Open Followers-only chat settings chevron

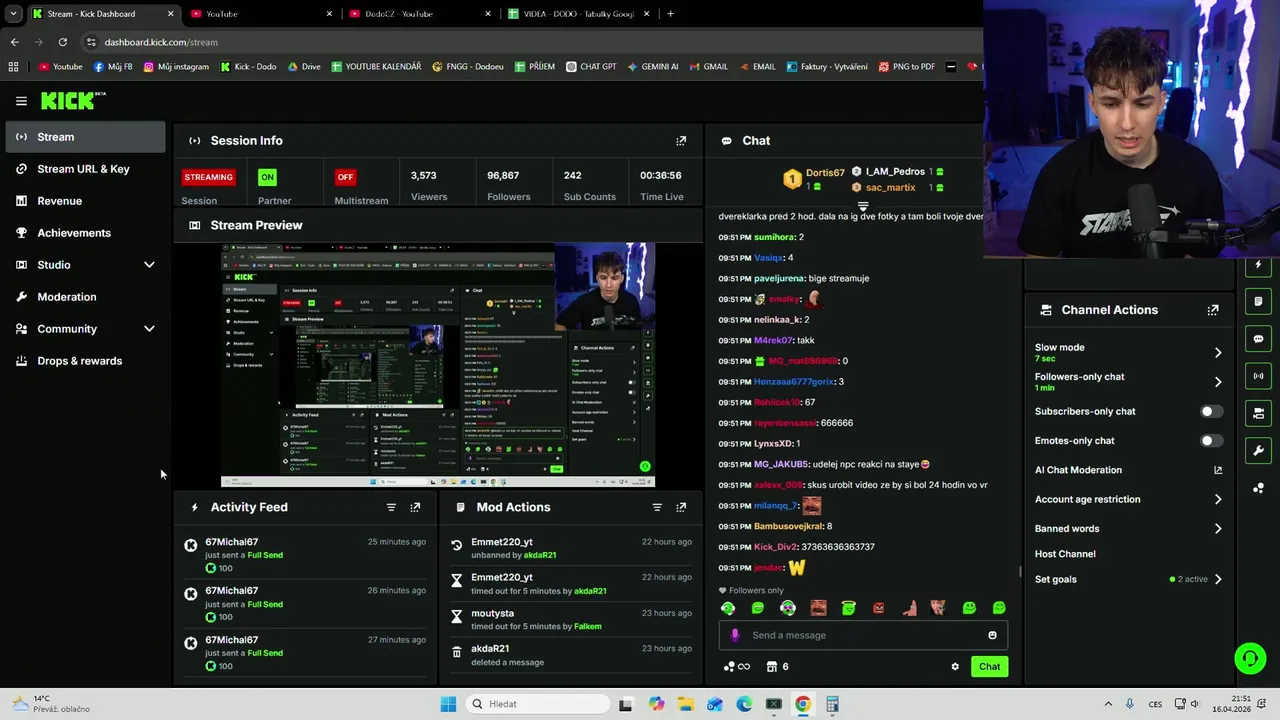click(1217, 382)
